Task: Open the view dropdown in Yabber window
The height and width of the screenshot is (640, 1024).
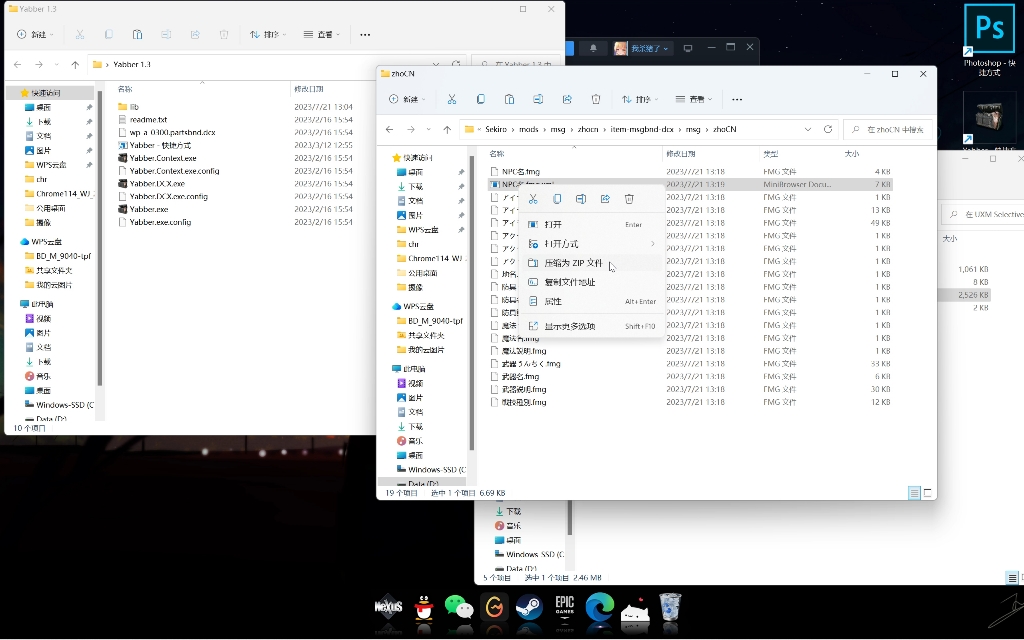Action: coord(322,35)
